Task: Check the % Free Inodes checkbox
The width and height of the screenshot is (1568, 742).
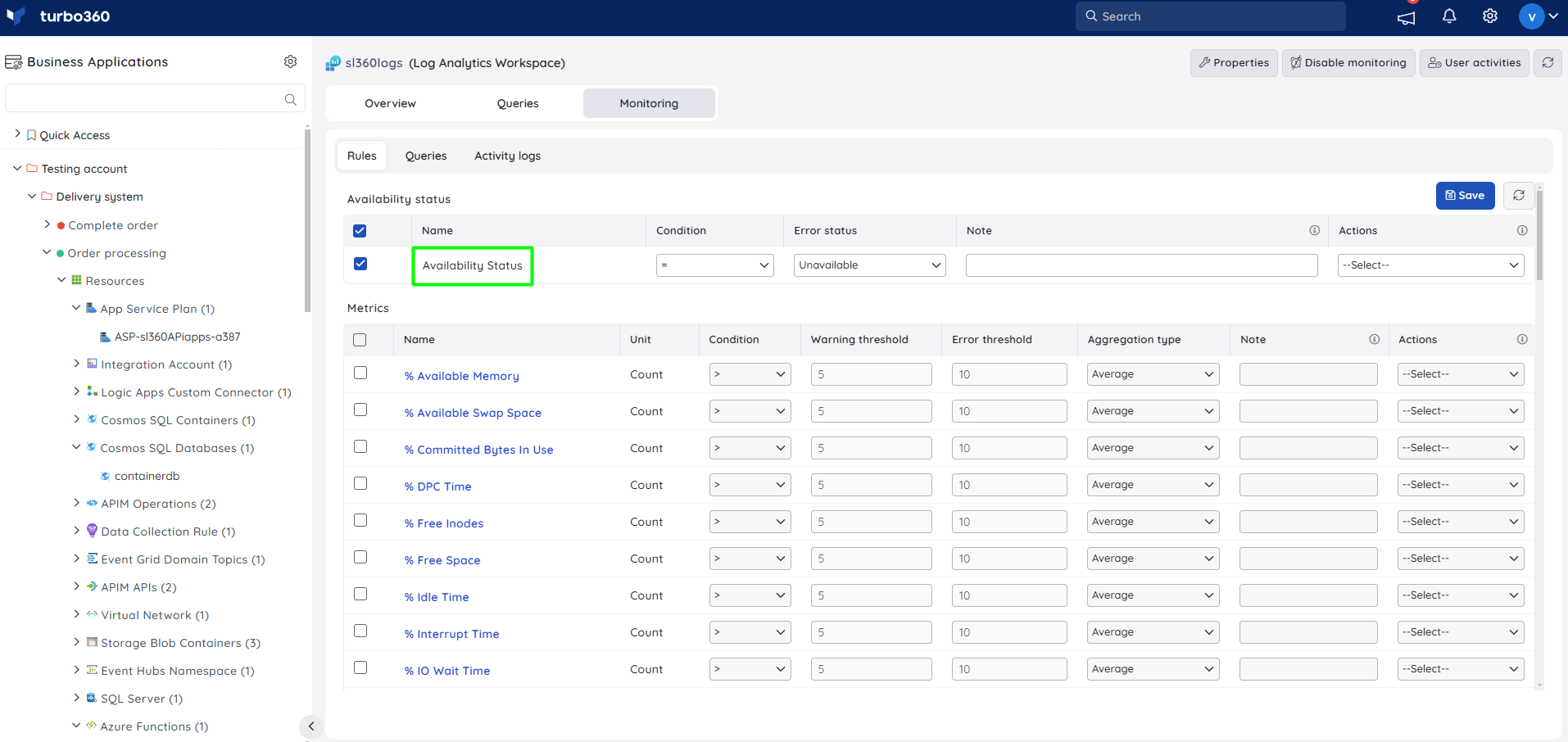Action: coord(360,520)
